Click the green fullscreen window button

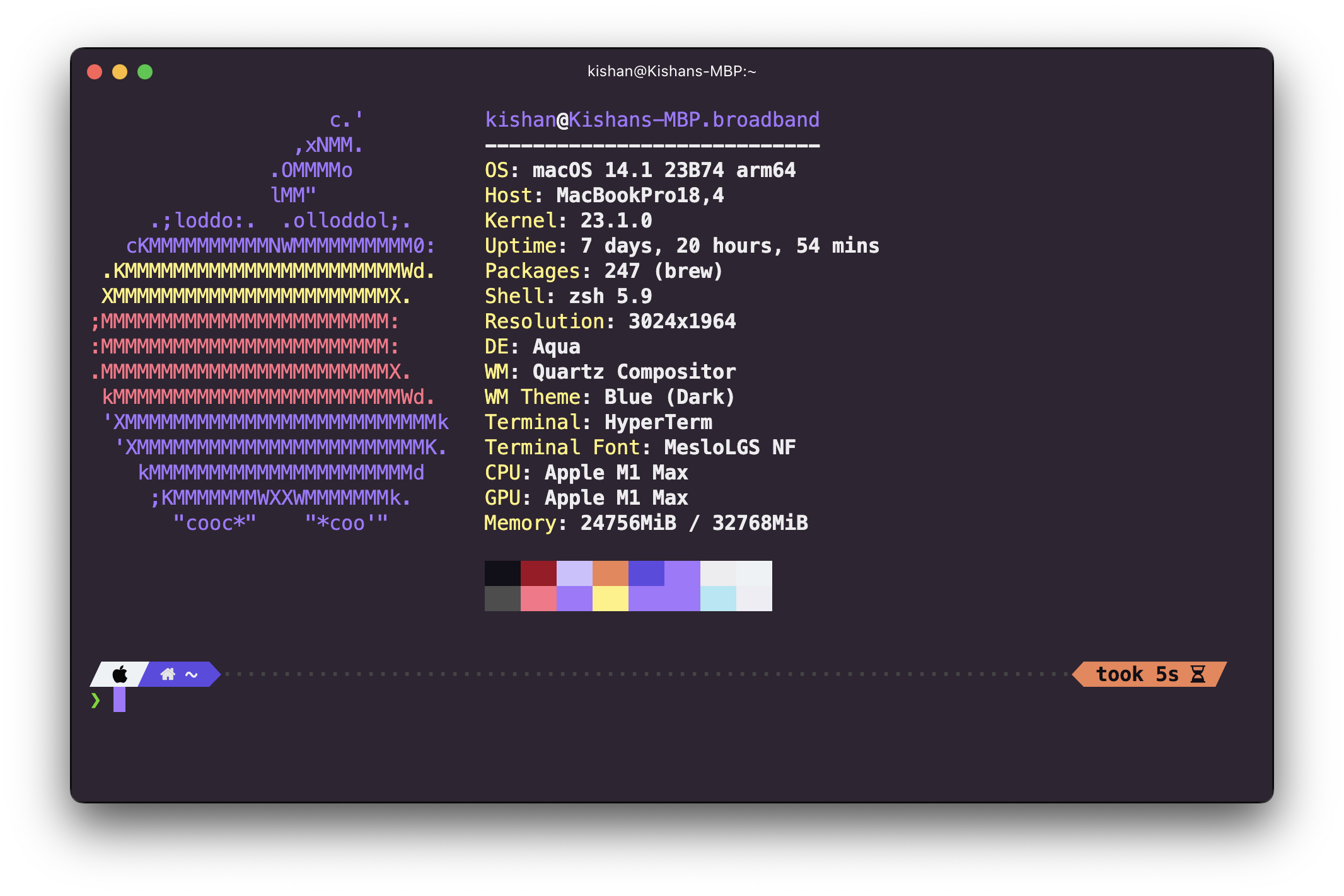(x=145, y=72)
